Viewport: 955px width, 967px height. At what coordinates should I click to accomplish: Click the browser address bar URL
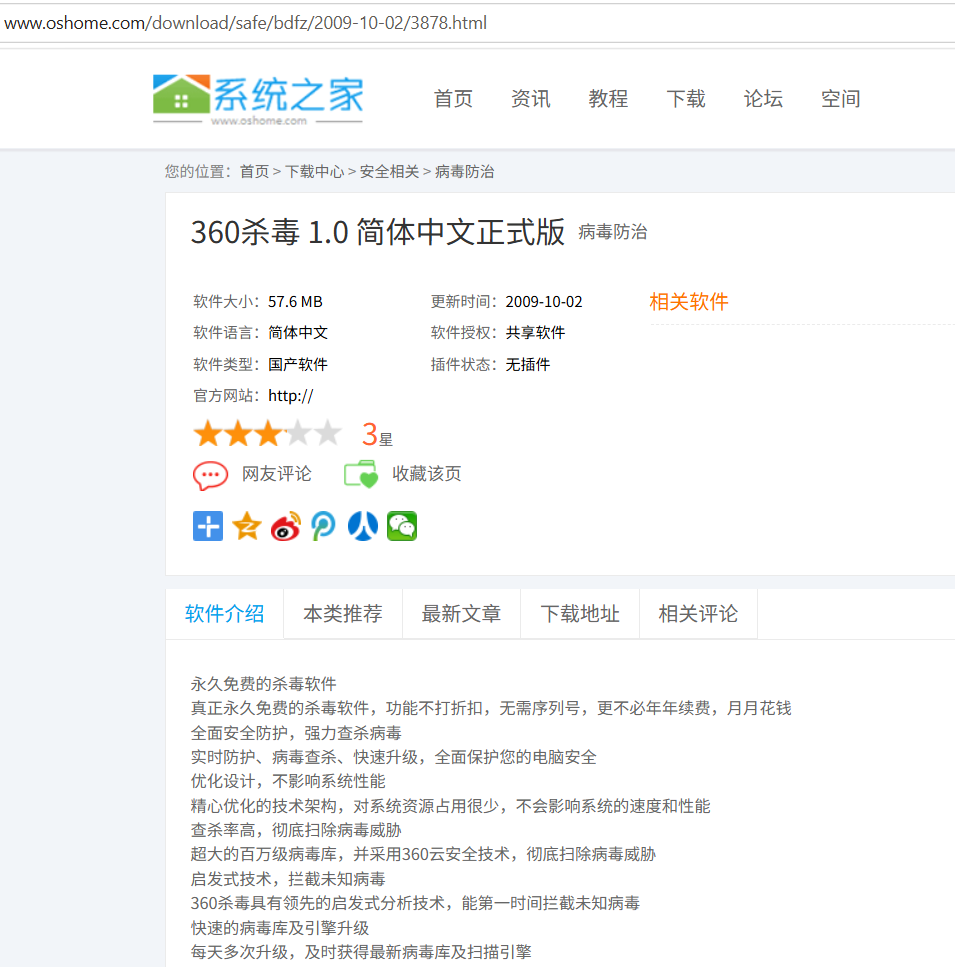pos(245,23)
